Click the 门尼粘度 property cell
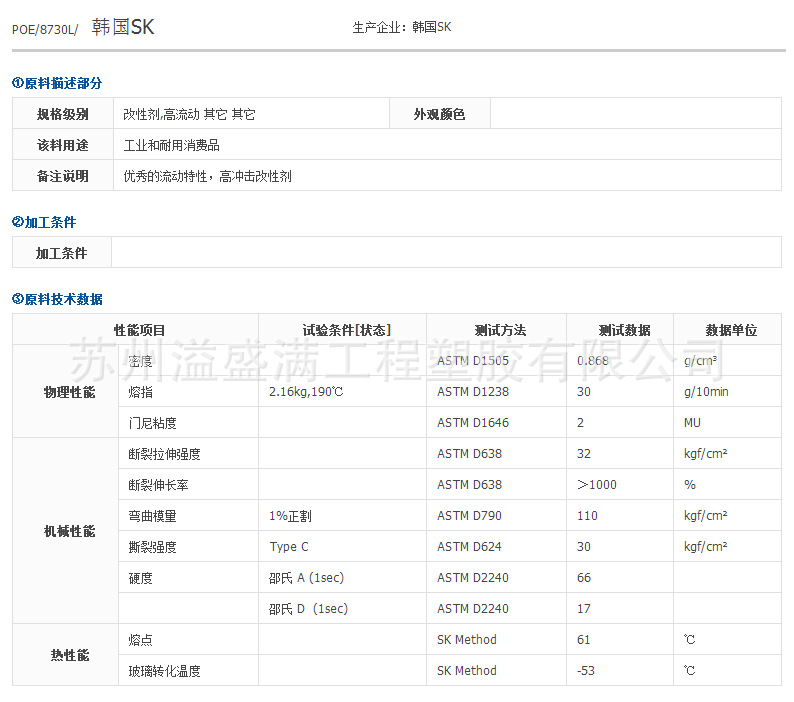Image resolution: width=794 pixels, height=702 pixels. (x=188, y=422)
